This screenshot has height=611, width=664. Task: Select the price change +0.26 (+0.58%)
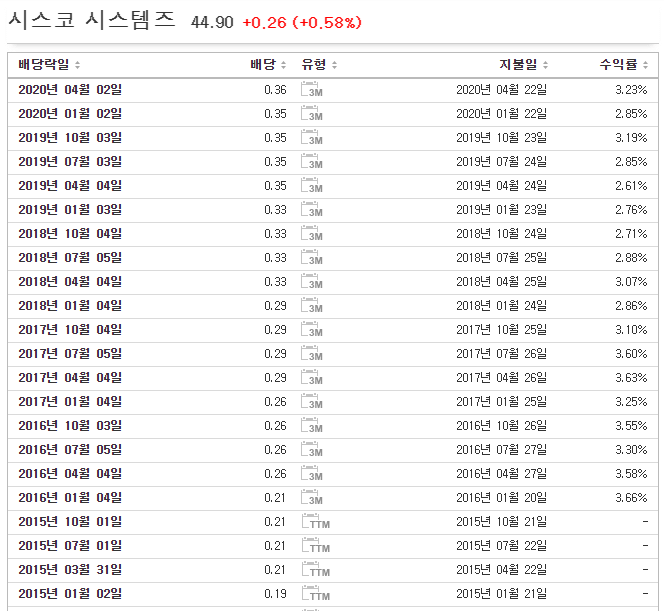click(302, 22)
